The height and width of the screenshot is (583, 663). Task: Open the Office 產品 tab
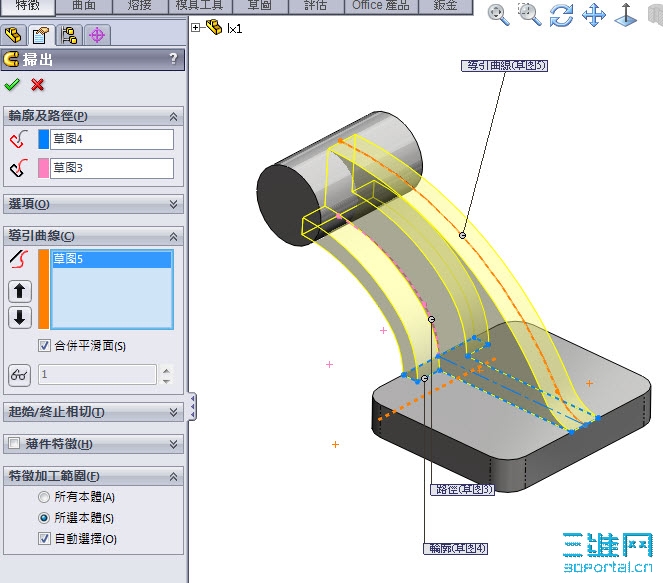[x=381, y=6]
